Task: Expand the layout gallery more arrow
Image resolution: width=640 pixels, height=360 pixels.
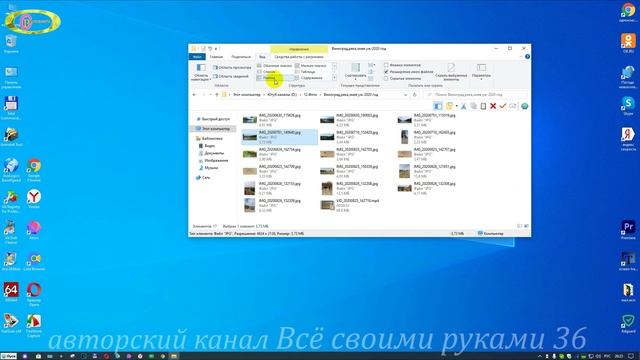Action: (334, 78)
